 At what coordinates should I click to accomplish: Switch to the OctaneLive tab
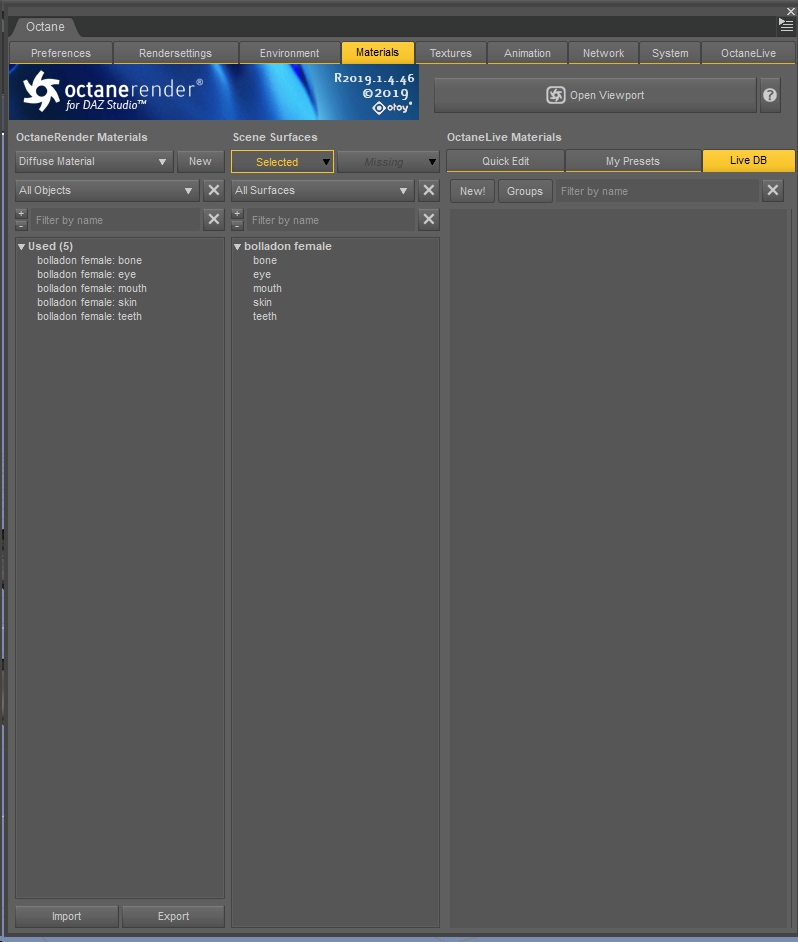pyautogui.click(x=748, y=53)
